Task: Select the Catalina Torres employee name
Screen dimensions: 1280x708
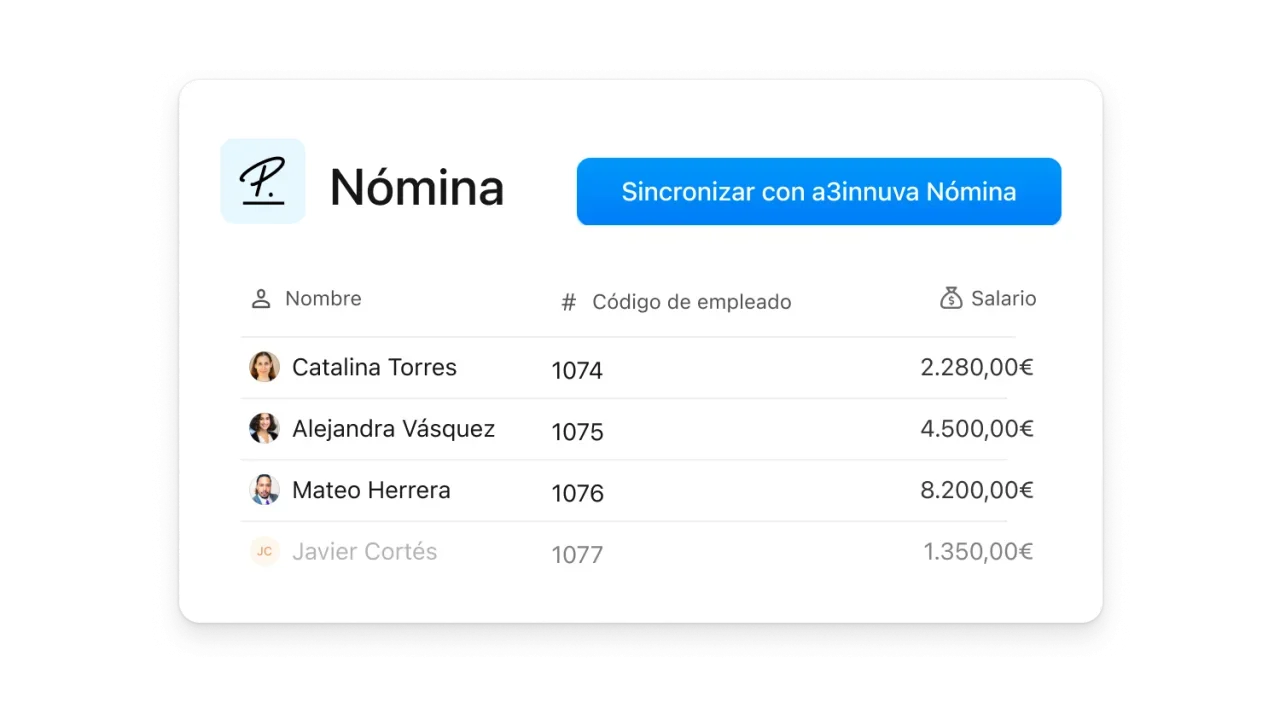Action: [x=374, y=367]
